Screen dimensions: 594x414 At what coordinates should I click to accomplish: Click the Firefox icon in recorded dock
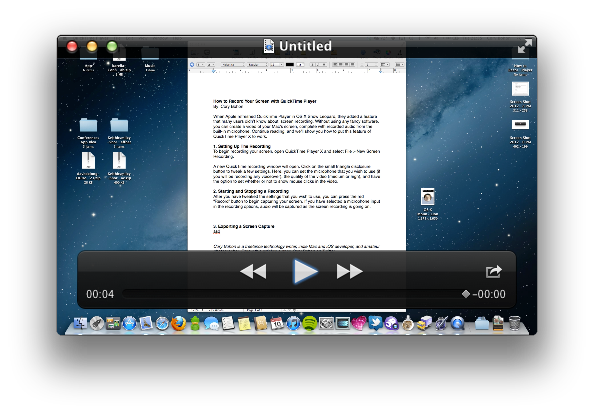pos(178,324)
